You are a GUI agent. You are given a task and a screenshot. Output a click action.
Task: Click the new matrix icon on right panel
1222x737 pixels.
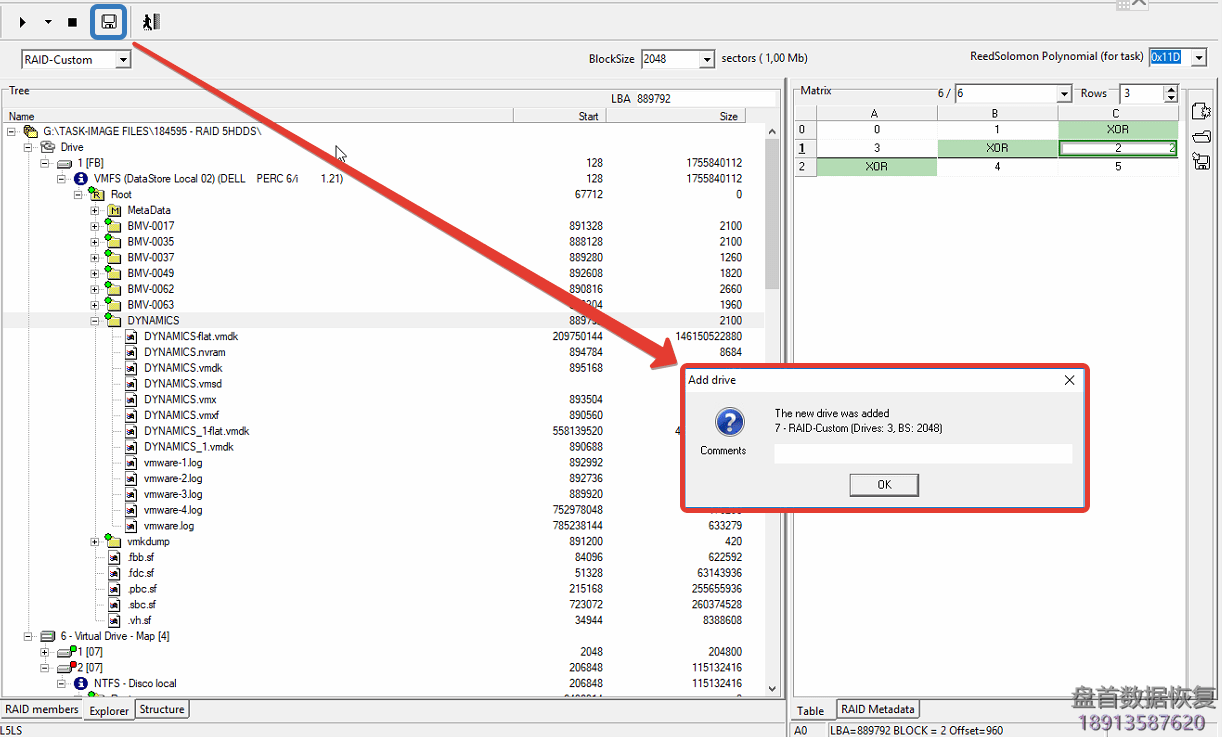point(1201,111)
